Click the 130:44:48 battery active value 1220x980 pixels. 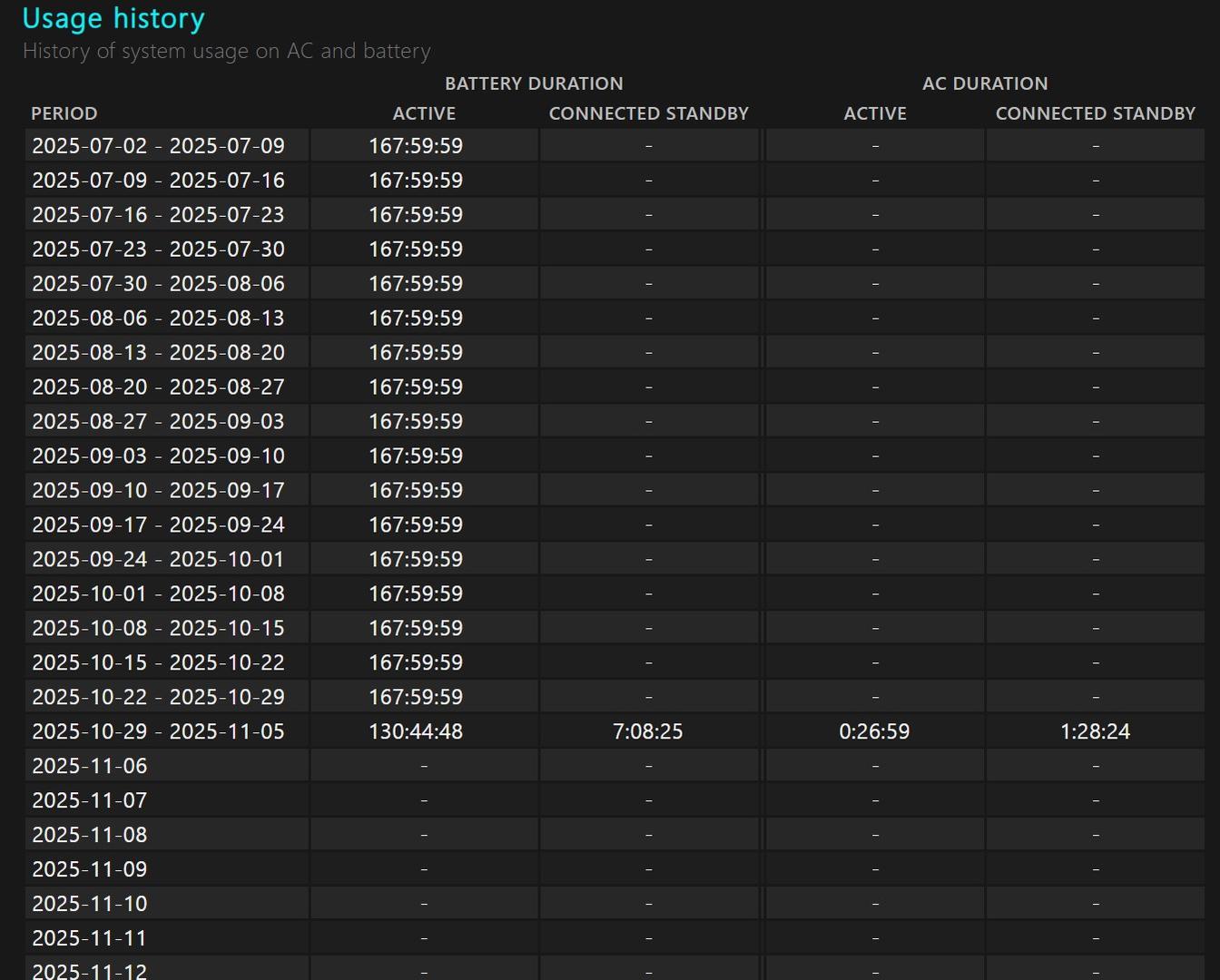416,732
